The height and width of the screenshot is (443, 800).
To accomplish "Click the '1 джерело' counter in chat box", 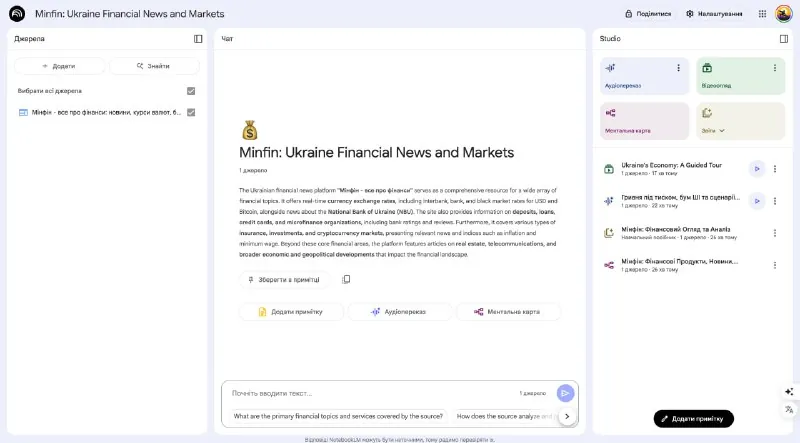I will [533, 393].
